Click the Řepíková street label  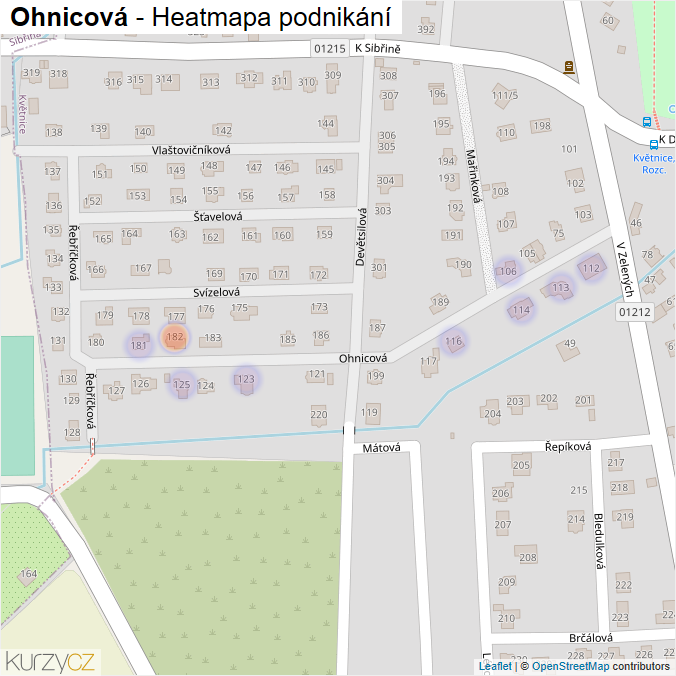click(568, 447)
